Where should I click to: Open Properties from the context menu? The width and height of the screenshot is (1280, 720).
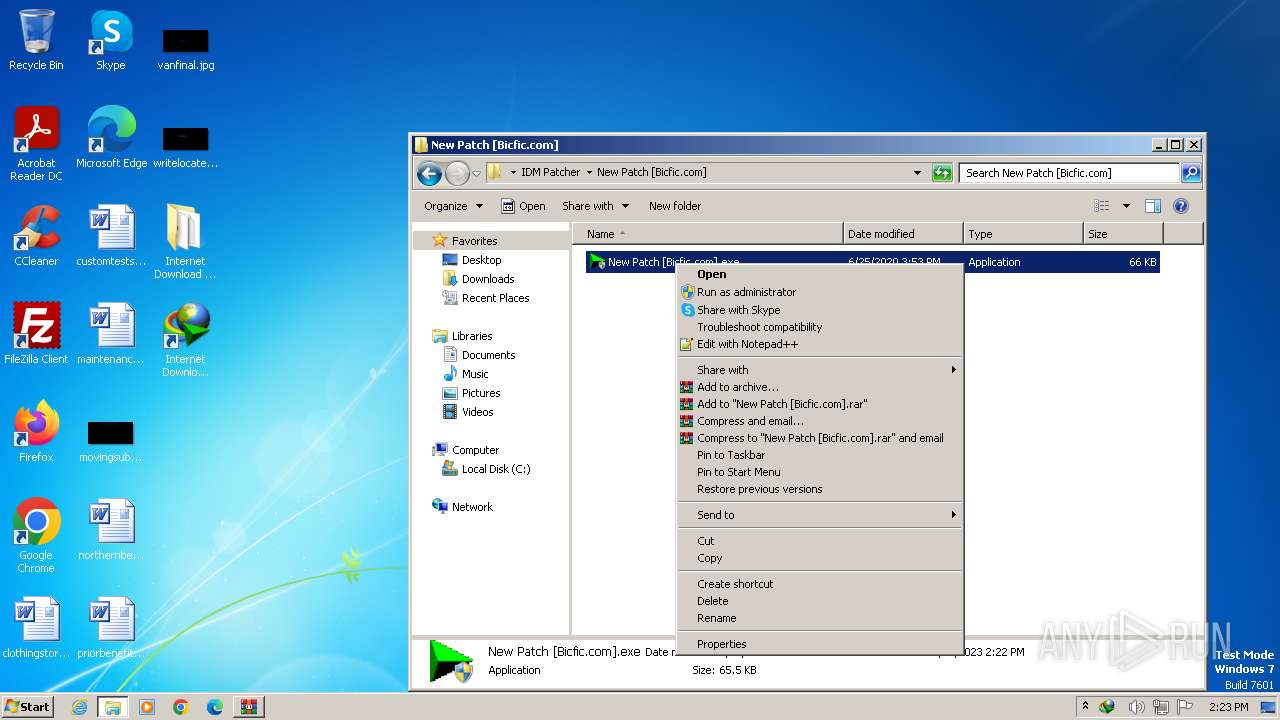[819, 644]
